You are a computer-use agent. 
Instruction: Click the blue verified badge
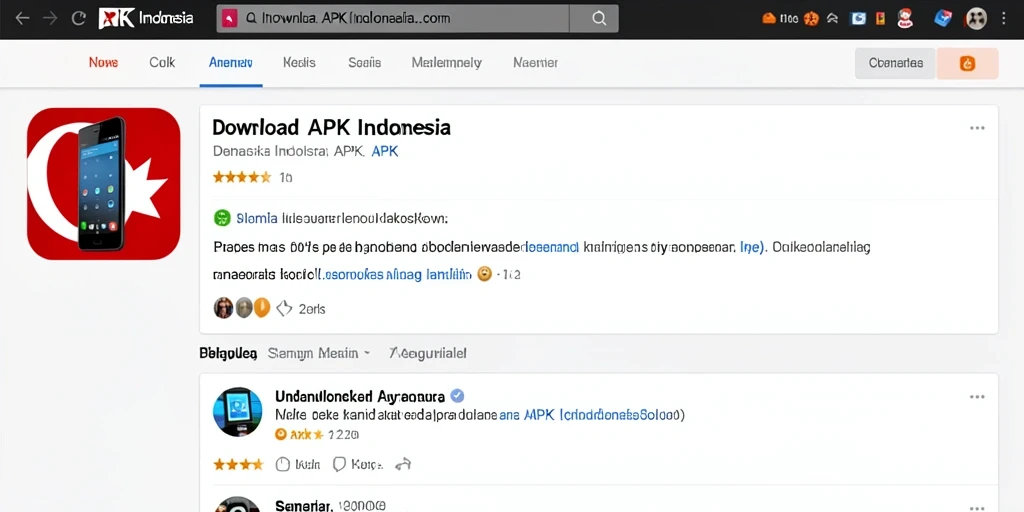pos(458,396)
